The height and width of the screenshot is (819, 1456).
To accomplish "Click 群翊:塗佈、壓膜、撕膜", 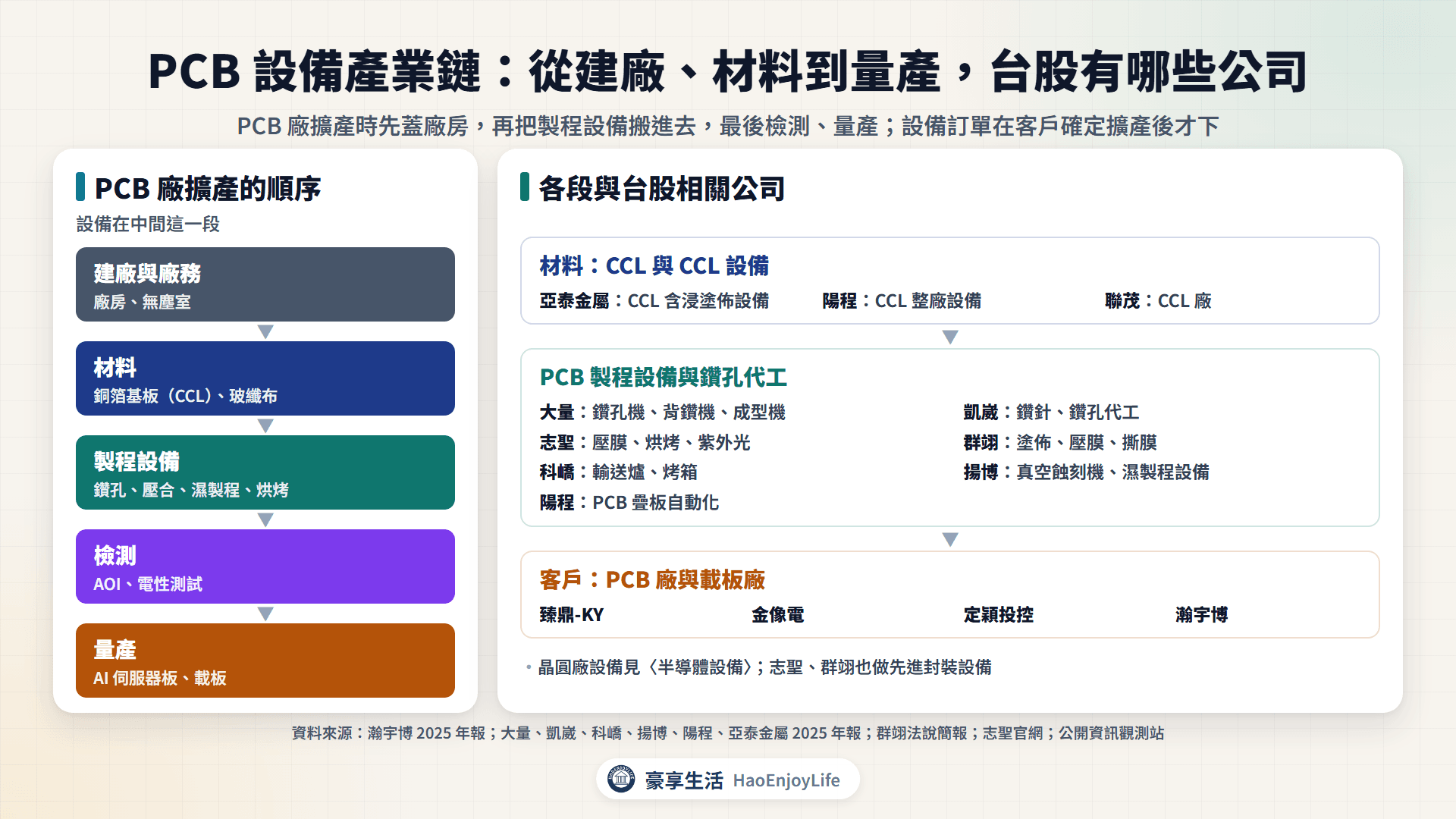I will coord(1060,442).
